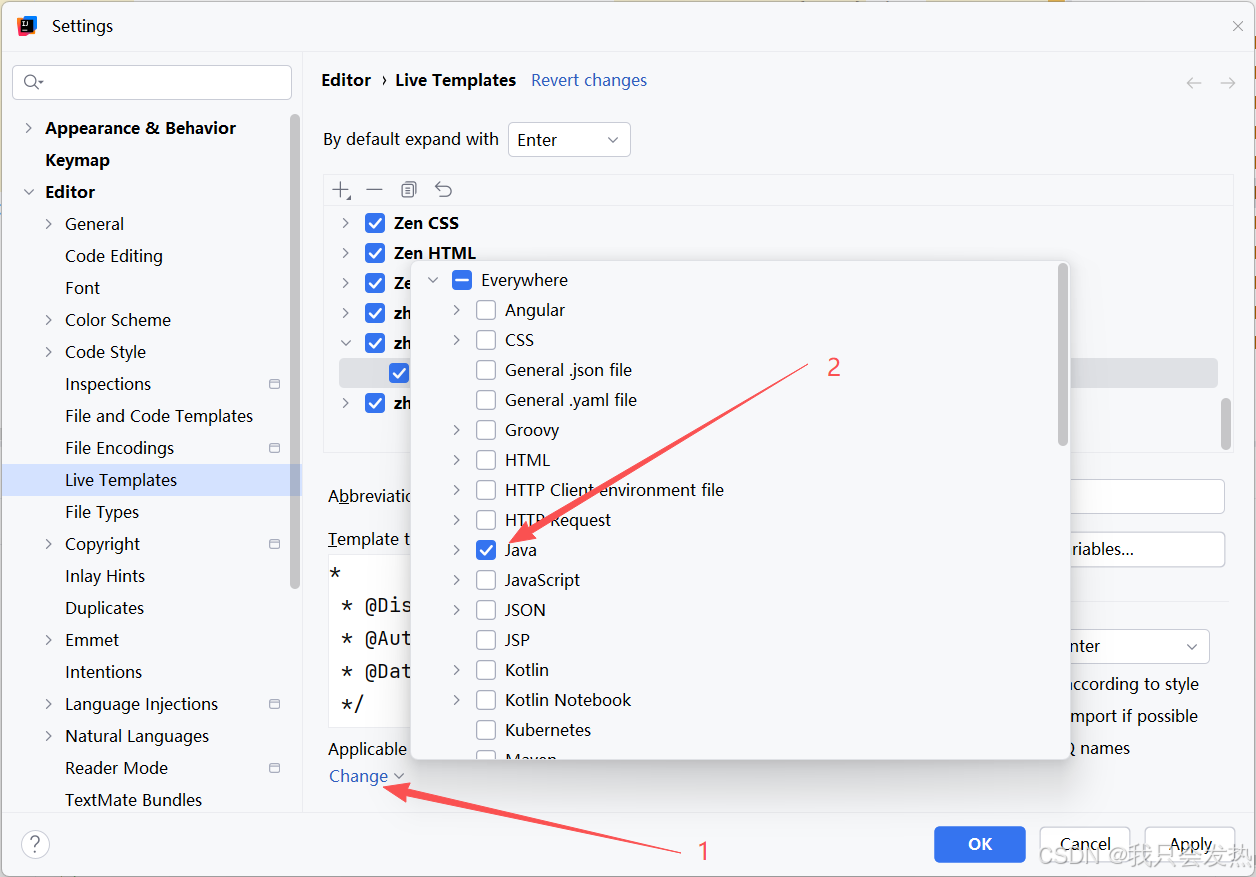
Task: Click the forward navigation arrow
Action: (1228, 82)
